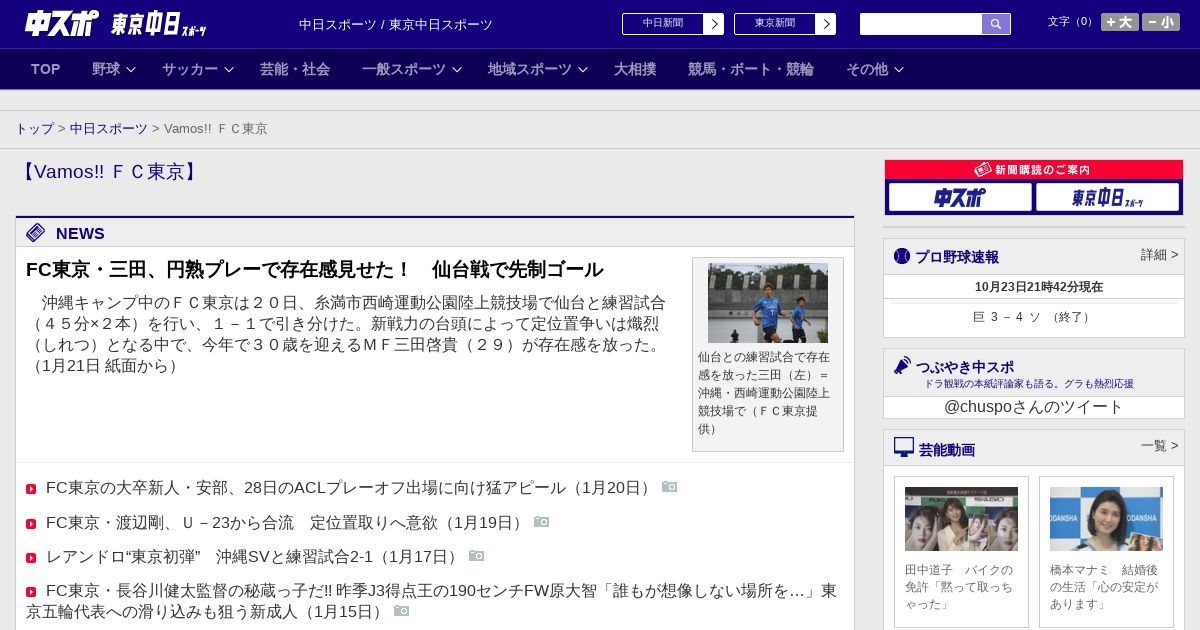Click the 中日スポーツ / 東京中日スポーツ header text
This screenshot has width=1200, height=630.
point(396,25)
